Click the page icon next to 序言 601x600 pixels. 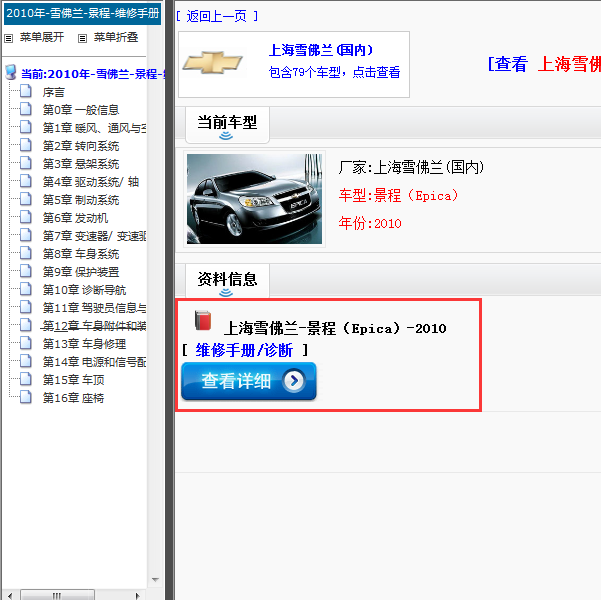(x=26, y=91)
